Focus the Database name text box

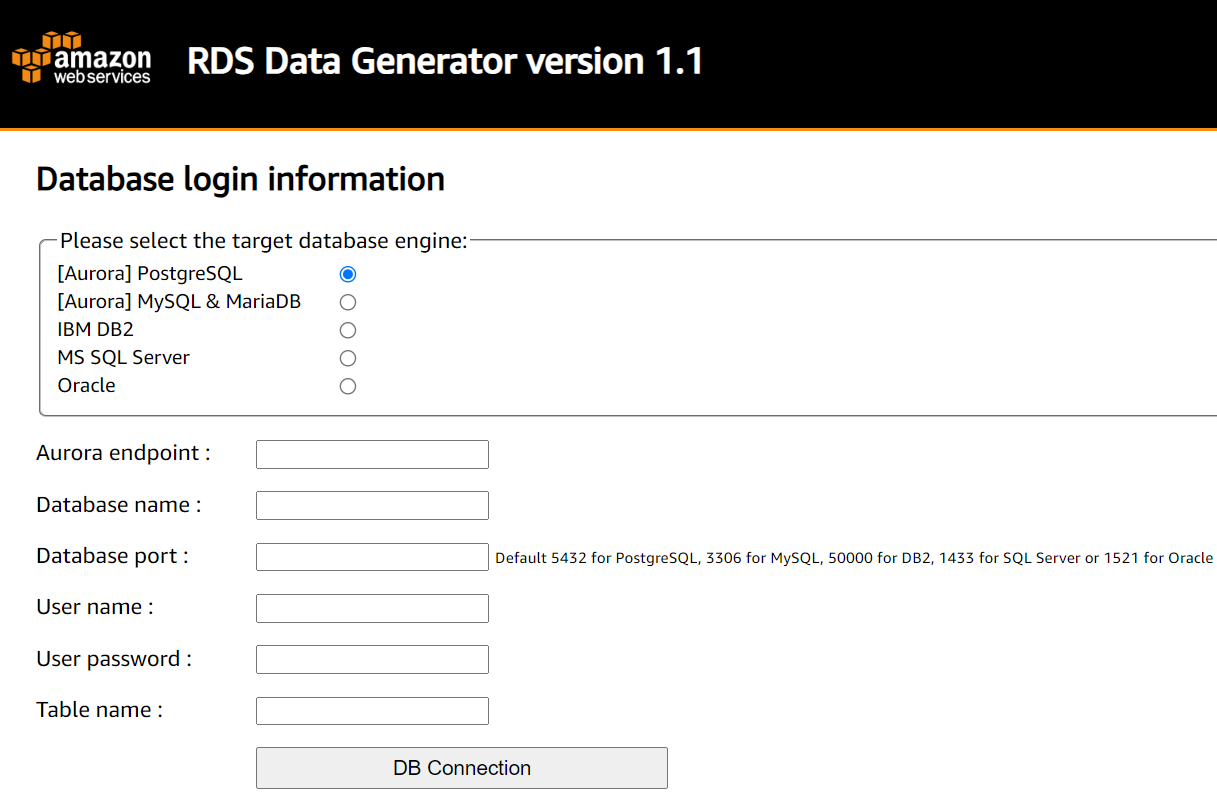[372, 506]
